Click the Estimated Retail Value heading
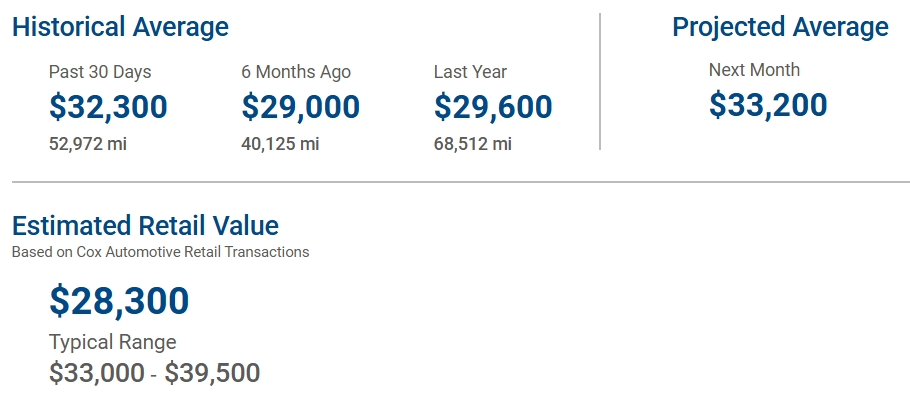 (x=145, y=225)
